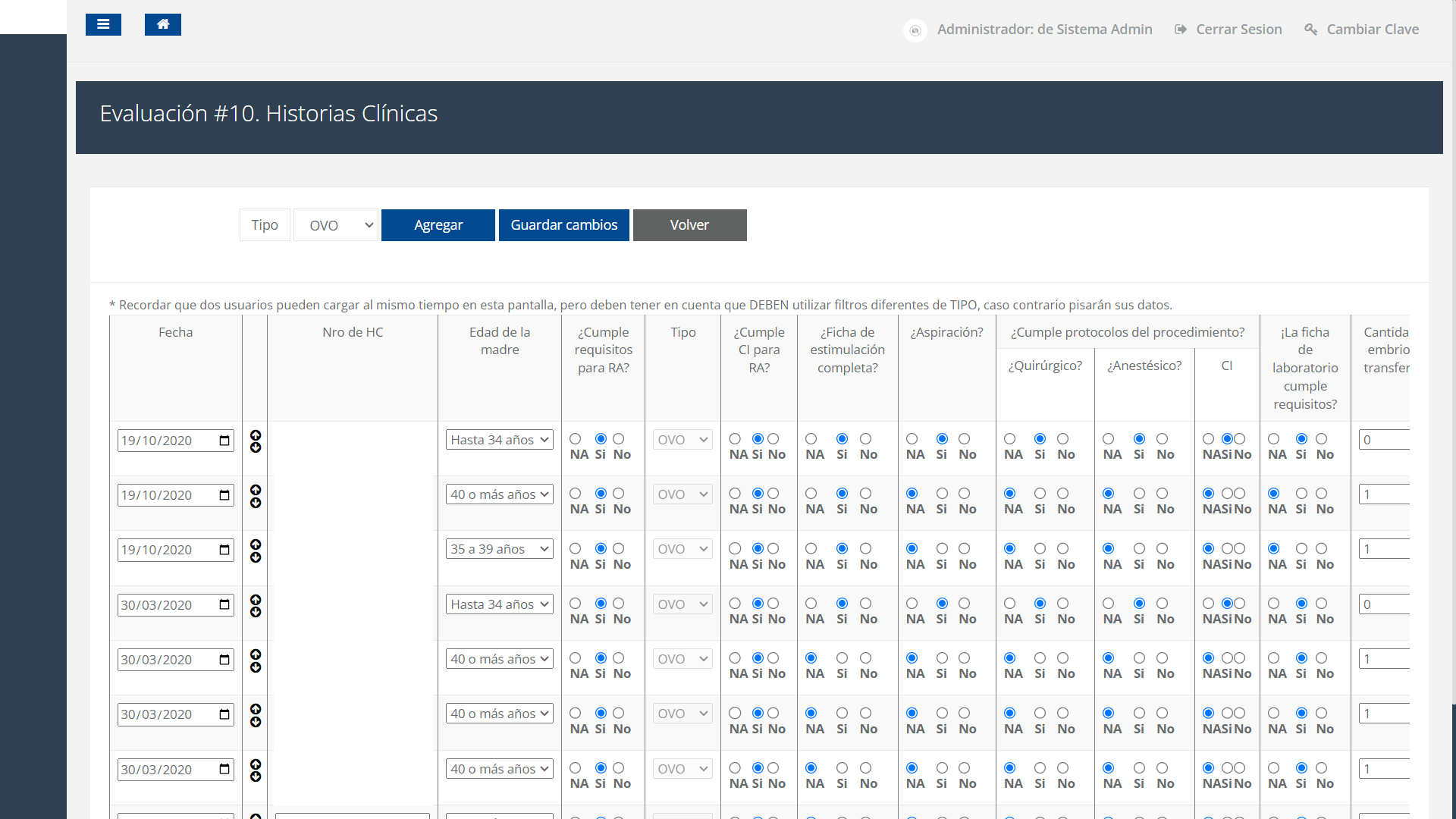Move the first row (Hasta 34 años, 19/10/2020) down
This screenshot has width=1456, height=819.
(256, 447)
